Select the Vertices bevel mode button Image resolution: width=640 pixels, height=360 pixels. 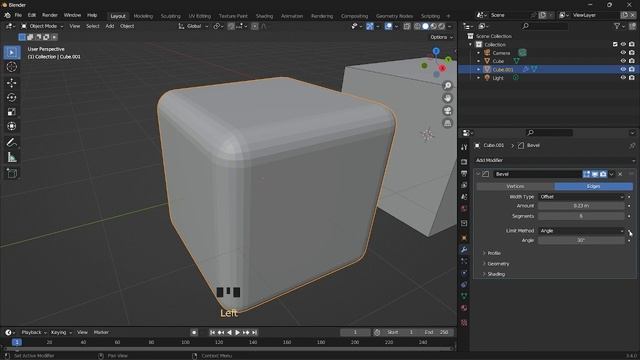click(515, 186)
